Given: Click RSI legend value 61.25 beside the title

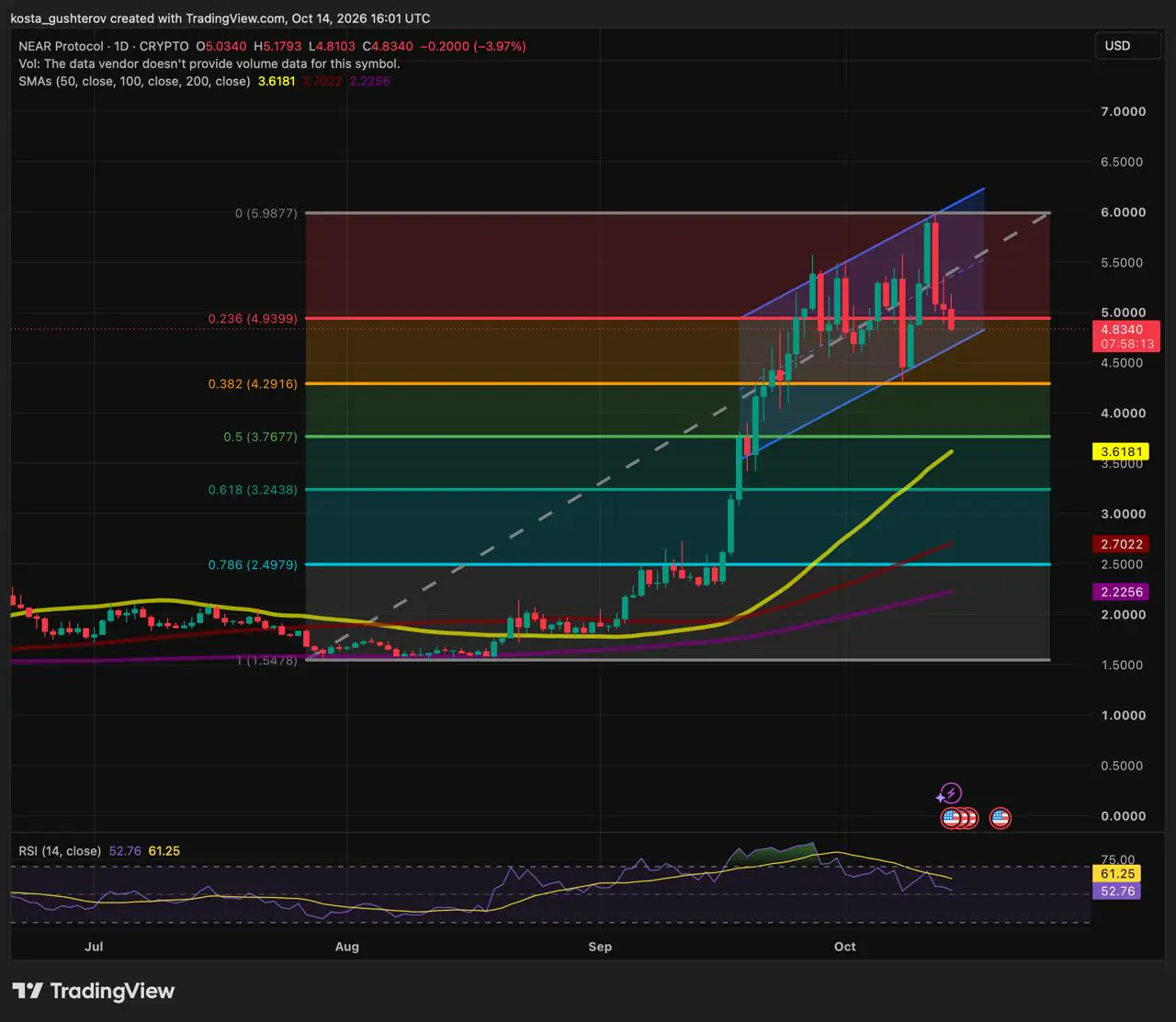Looking at the screenshot, I should (x=164, y=851).
